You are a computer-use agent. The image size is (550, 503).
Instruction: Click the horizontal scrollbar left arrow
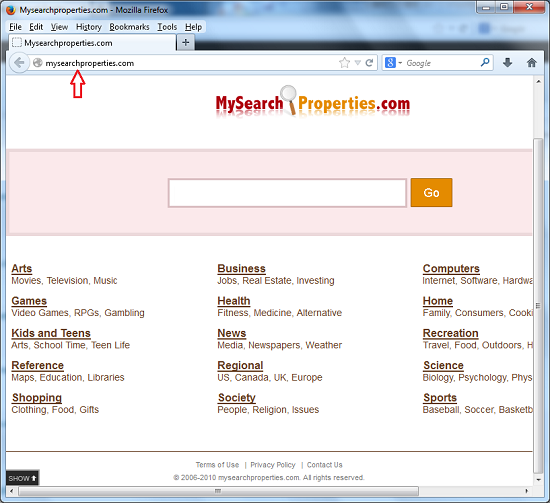12,491
